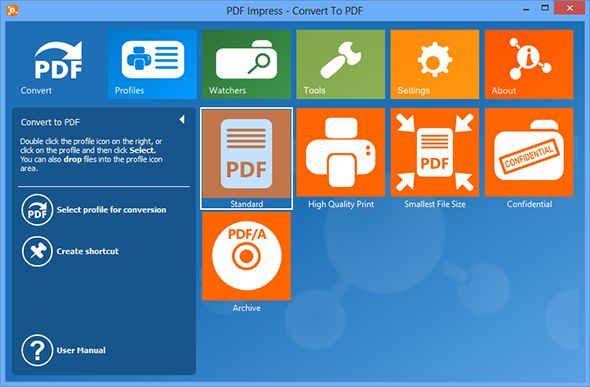Open the Settings gear tile
This screenshot has width=590, height=387.
[435, 64]
